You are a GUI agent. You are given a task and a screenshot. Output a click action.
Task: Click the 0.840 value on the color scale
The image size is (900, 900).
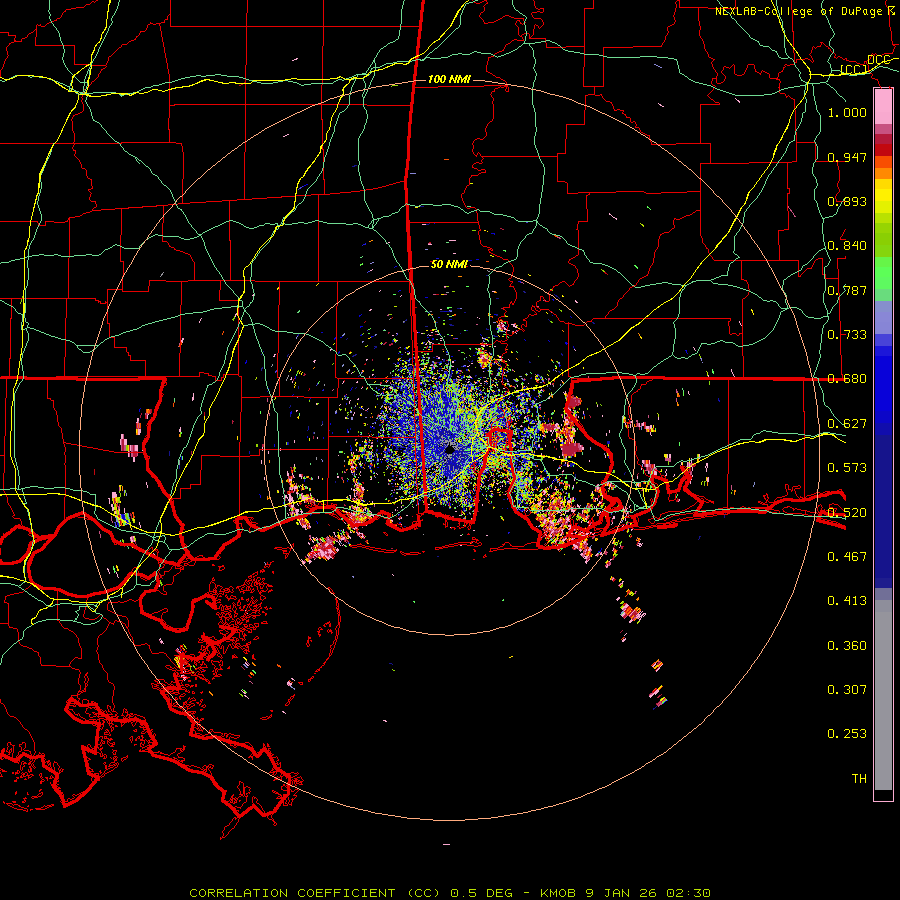(x=847, y=246)
